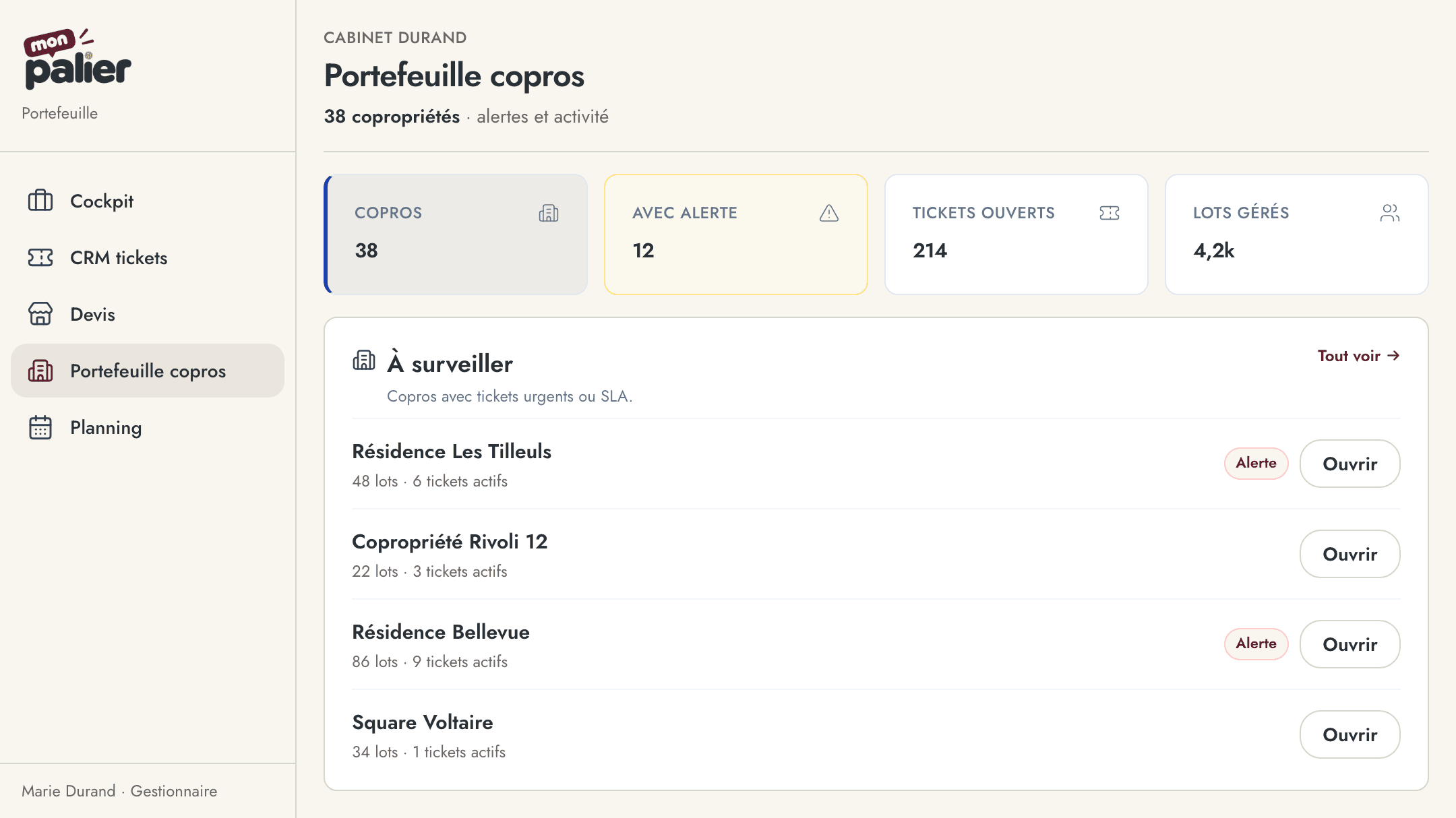
Task: Open the Devis section
Action: tap(148, 314)
